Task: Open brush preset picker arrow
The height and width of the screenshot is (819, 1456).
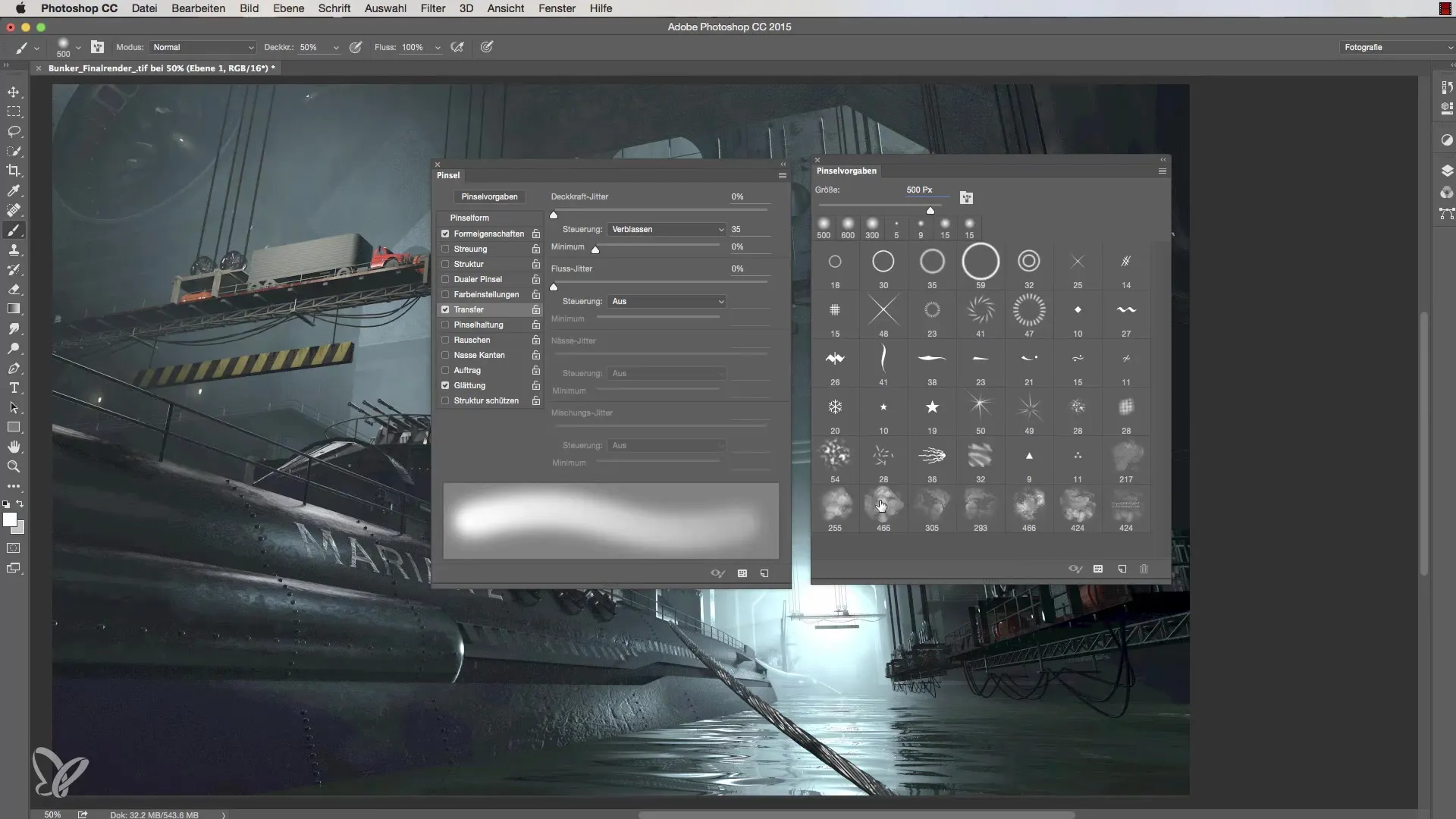Action: tap(78, 47)
